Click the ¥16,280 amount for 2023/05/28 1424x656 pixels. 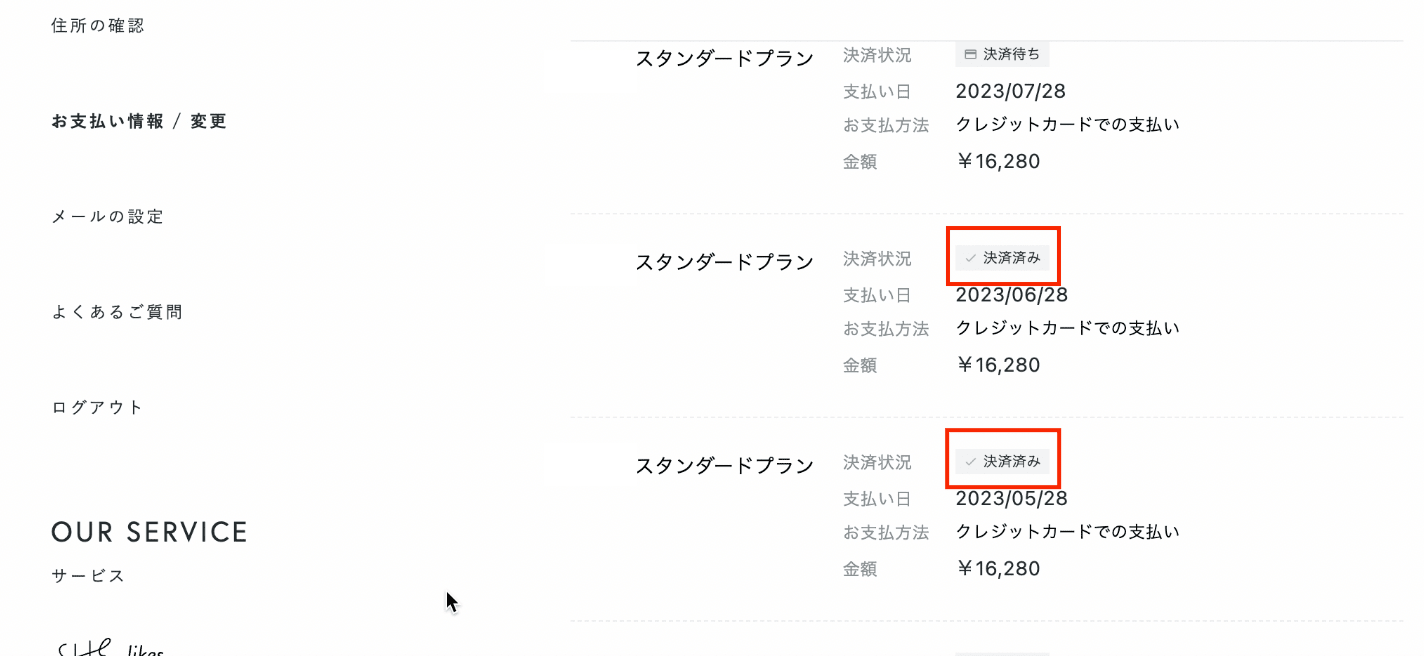(998, 569)
